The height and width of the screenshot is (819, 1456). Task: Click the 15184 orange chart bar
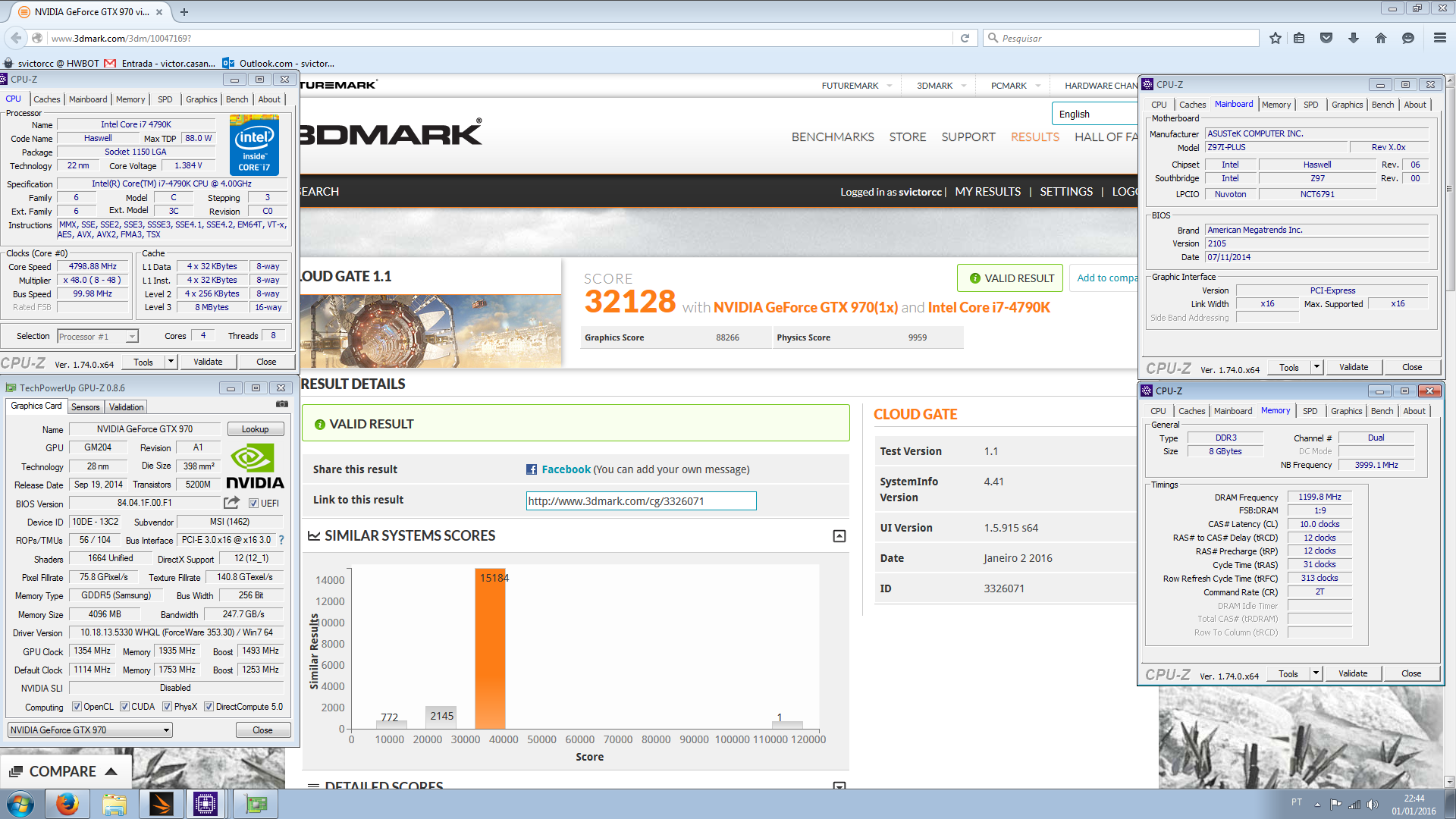[490, 649]
